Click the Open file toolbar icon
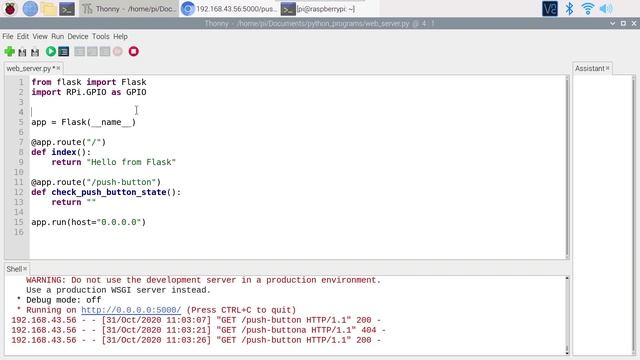 click(x=22, y=52)
